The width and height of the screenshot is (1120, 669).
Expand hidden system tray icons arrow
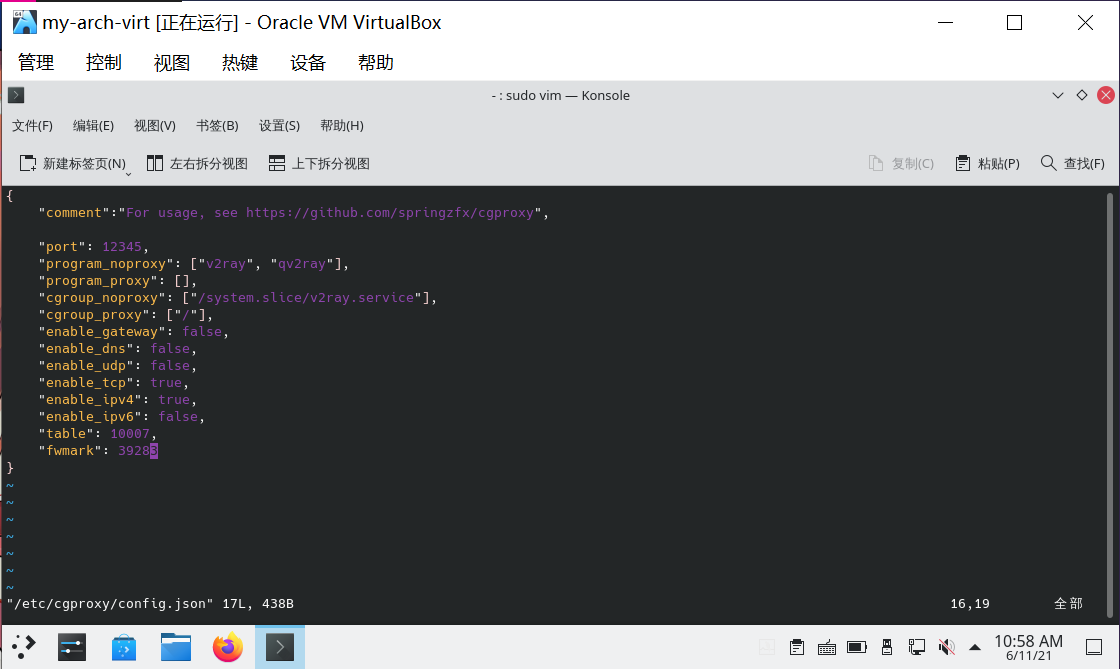click(x=975, y=647)
